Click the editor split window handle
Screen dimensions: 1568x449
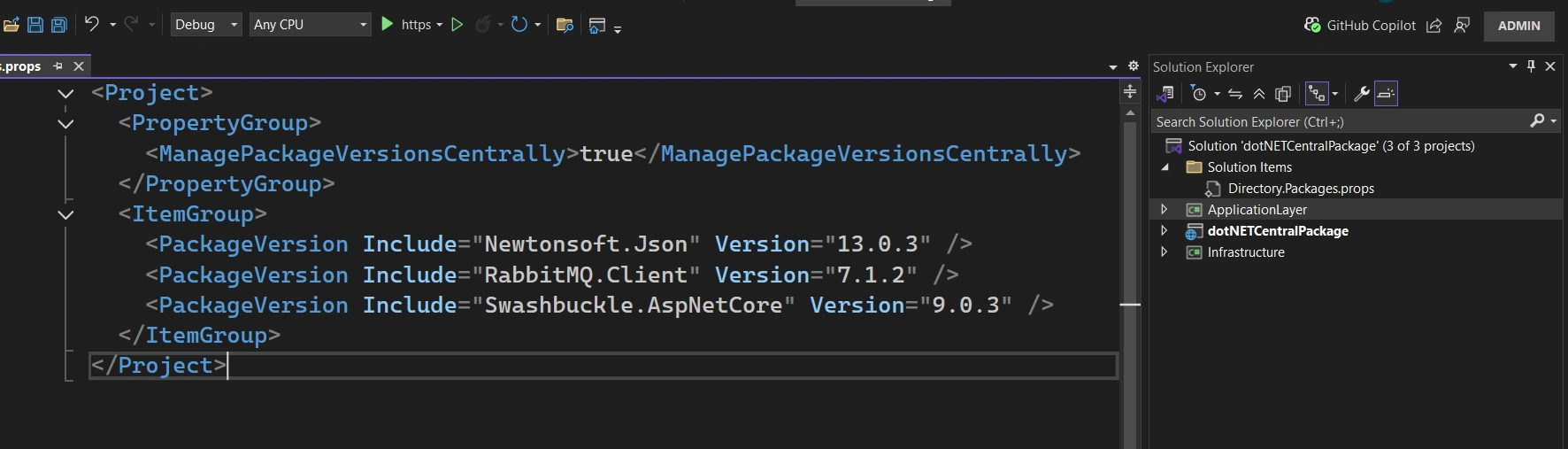tap(1130, 92)
